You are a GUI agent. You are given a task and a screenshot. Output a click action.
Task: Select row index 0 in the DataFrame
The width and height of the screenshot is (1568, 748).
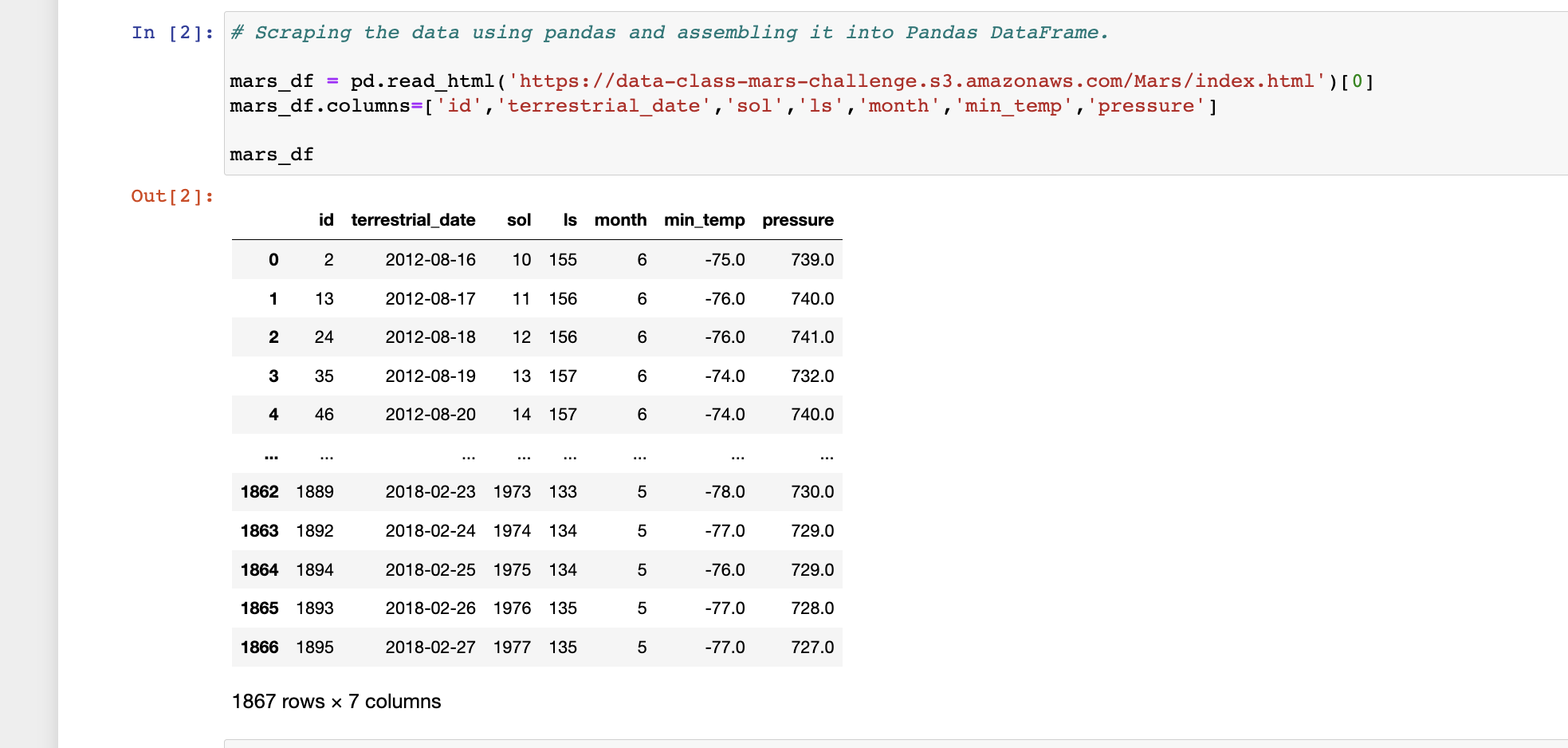point(273,259)
